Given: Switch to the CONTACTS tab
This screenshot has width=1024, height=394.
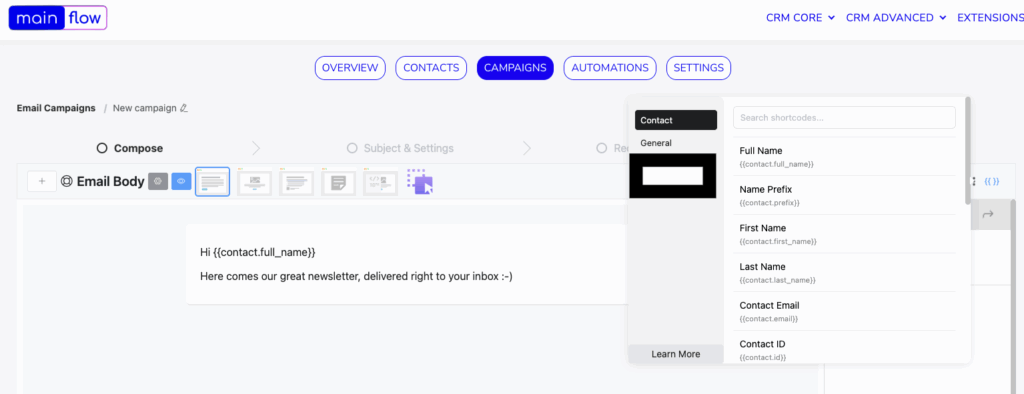Looking at the screenshot, I should (x=431, y=68).
